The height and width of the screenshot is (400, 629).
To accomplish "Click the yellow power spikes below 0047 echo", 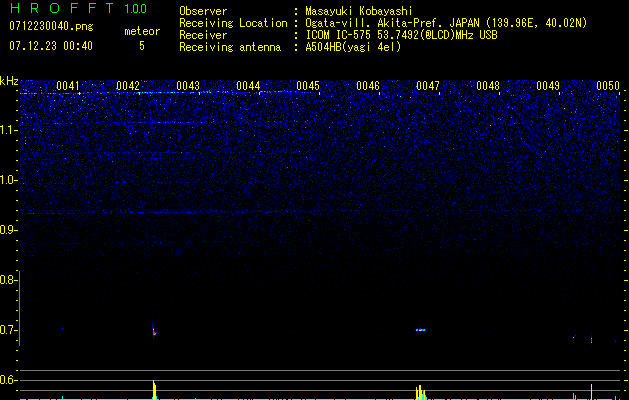I will coord(421,393).
